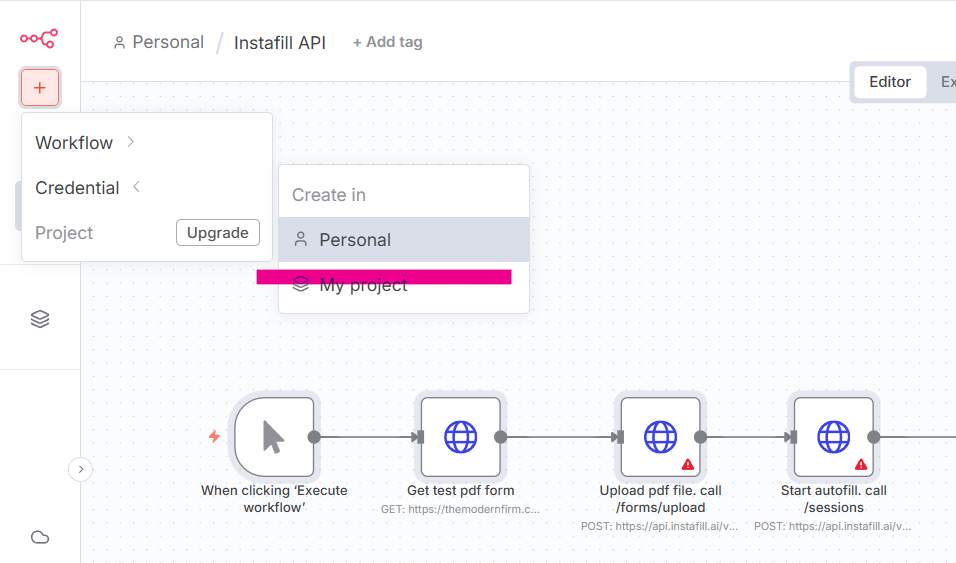Select the manual trigger cursor node

tap(274, 437)
